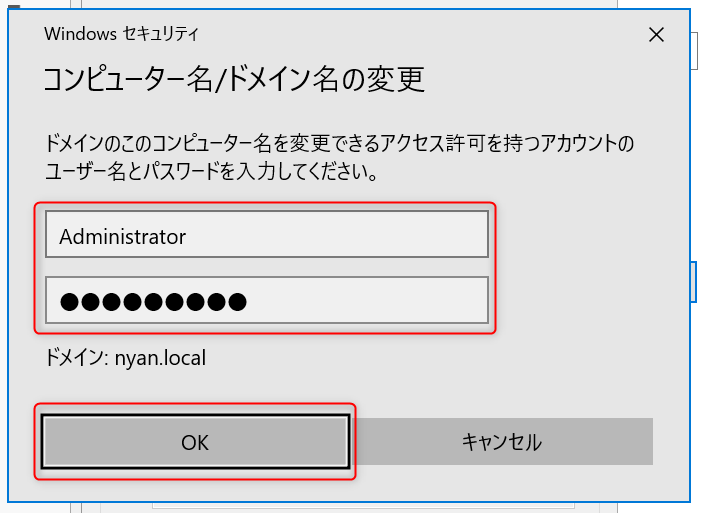Click on the masked password dots
Image resolution: width=701 pixels, height=513 pixels.
pos(153,300)
